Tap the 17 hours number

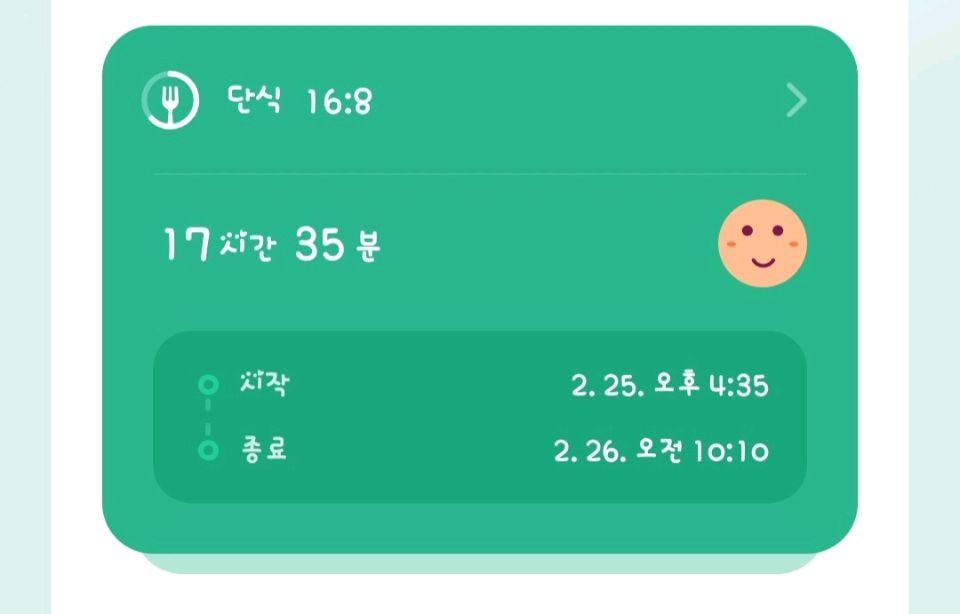(186, 245)
